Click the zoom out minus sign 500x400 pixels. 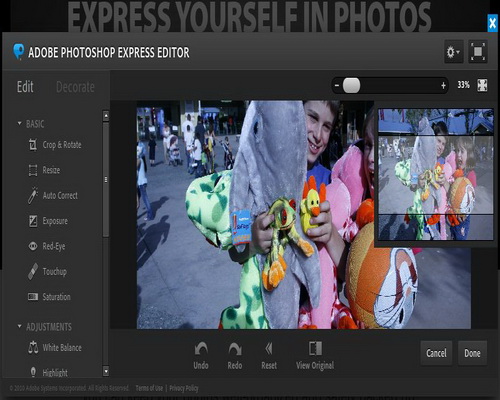(337, 86)
